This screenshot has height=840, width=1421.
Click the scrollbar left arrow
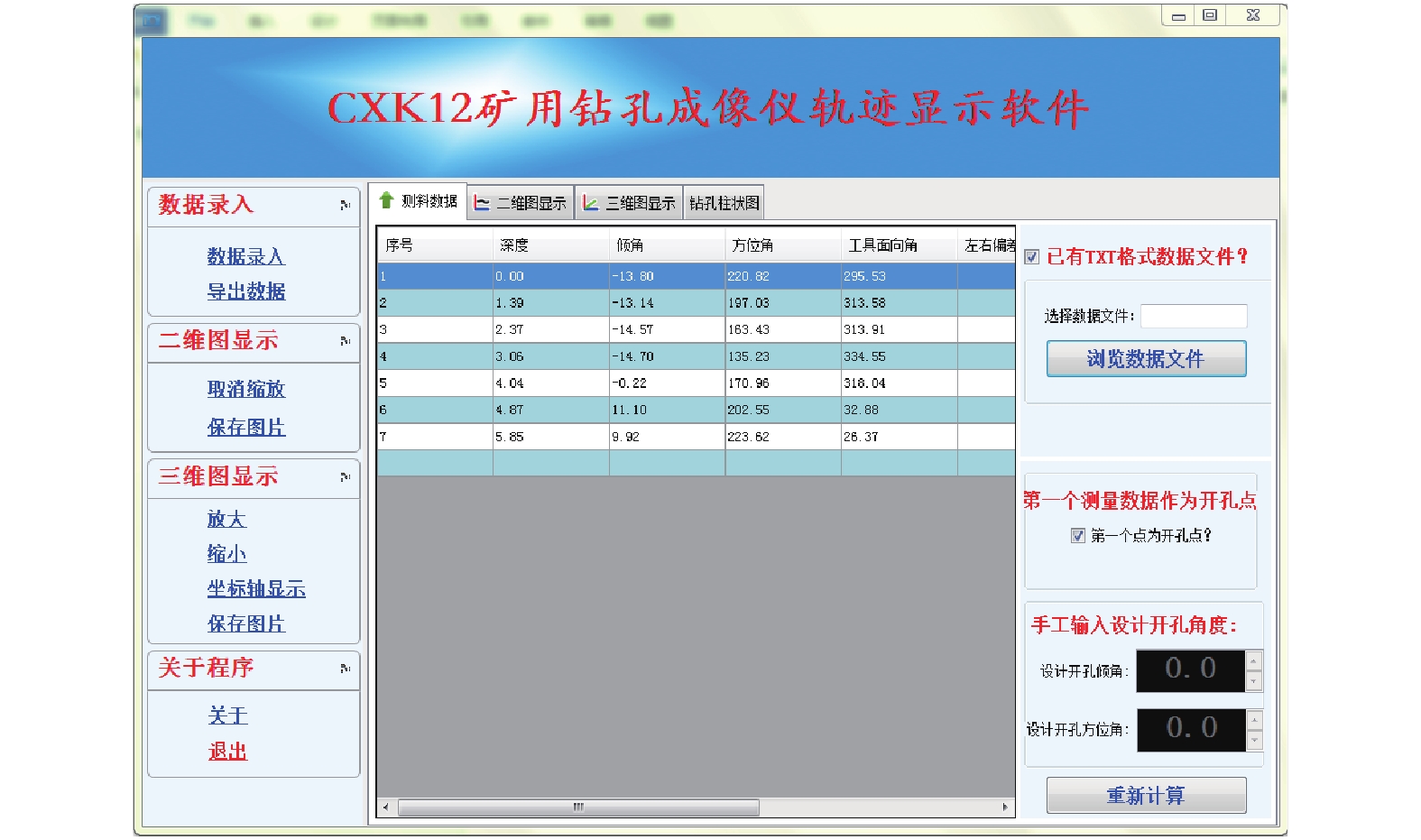coord(386,808)
